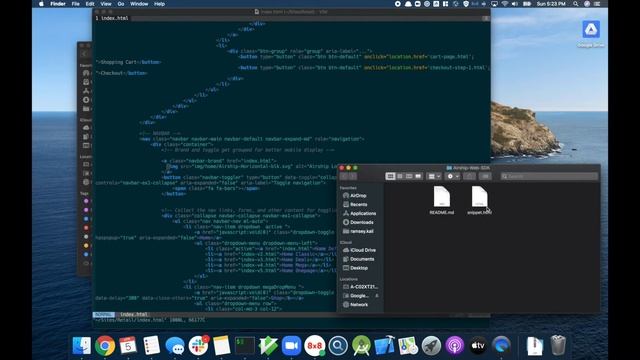The height and width of the screenshot is (360, 640).
Task: Select the snippet.html file
Action: [480, 200]
